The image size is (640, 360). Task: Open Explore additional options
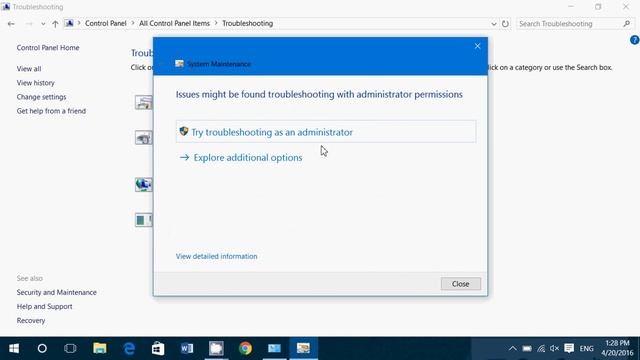tap(248, 158)
